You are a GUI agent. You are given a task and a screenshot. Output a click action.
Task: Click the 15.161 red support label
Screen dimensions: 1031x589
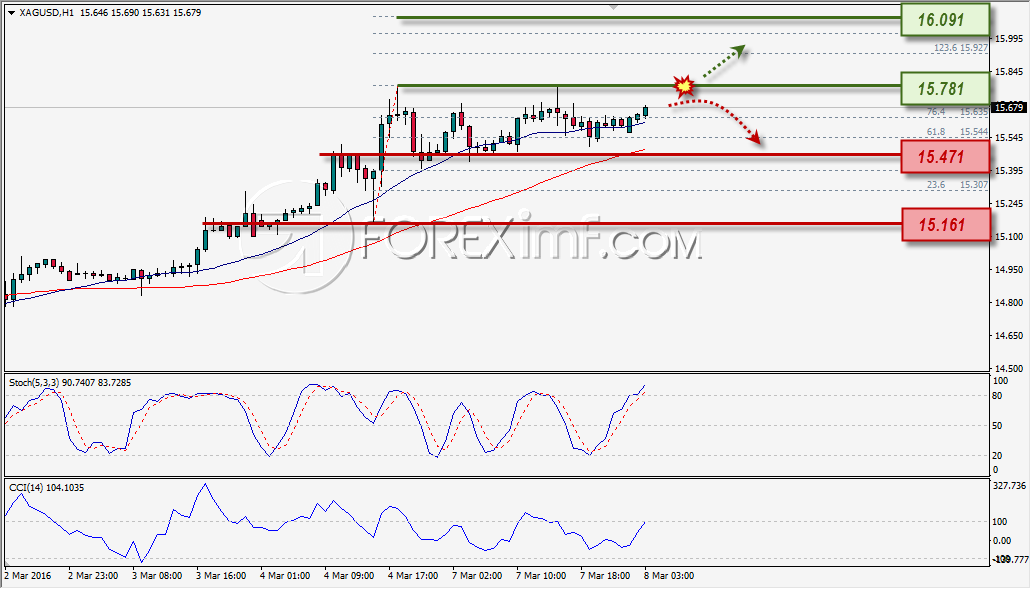pyautogui.click(x=945, y=225)
